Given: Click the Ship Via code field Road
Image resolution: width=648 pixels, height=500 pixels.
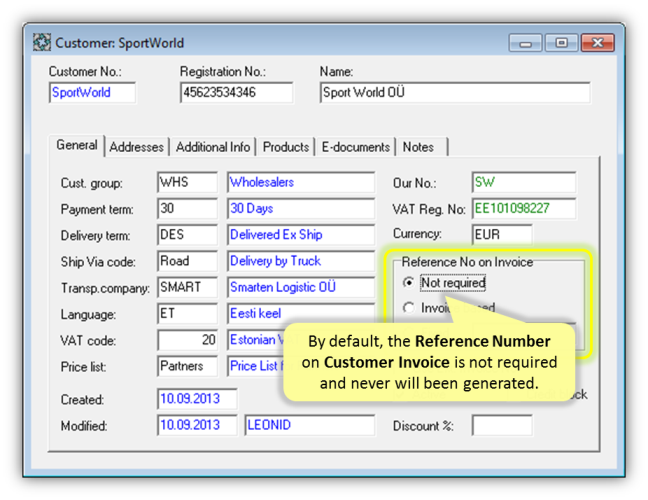Looking at the screenshot, I should (187, 261).
